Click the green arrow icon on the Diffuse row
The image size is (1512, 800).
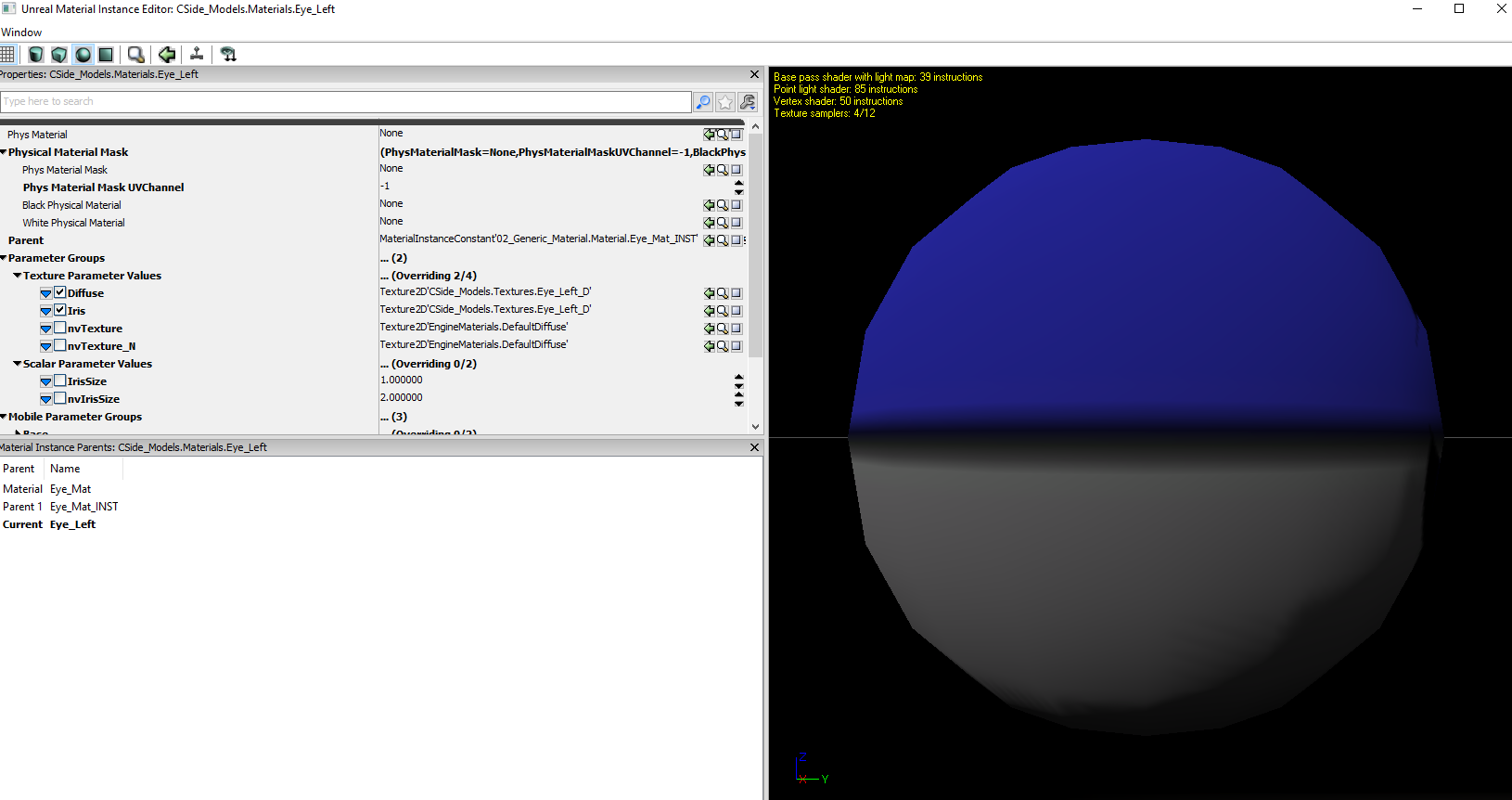click(x=710, y=293)
